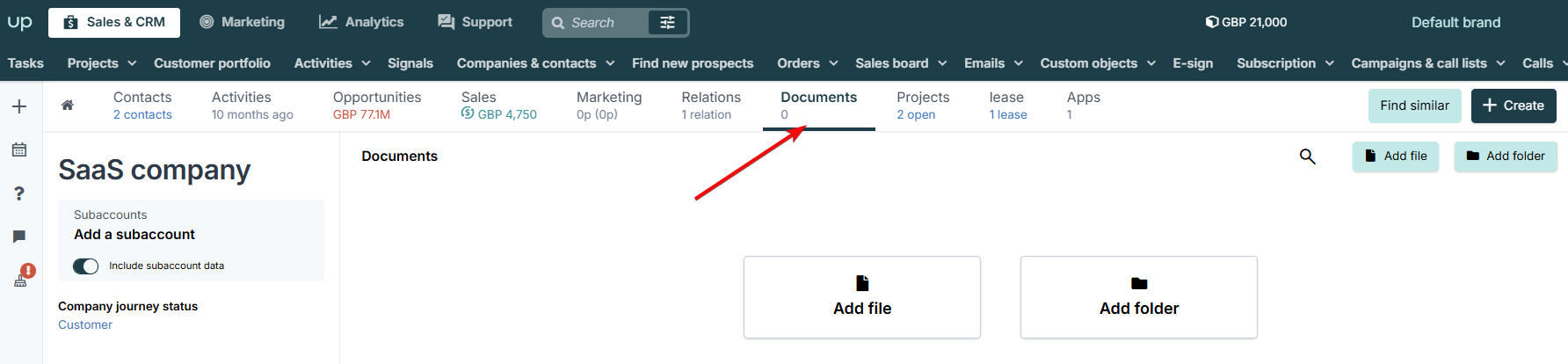Click the plus icon in left sidebar
Screen dimensions: 1568x364
(x=19, y=106)
